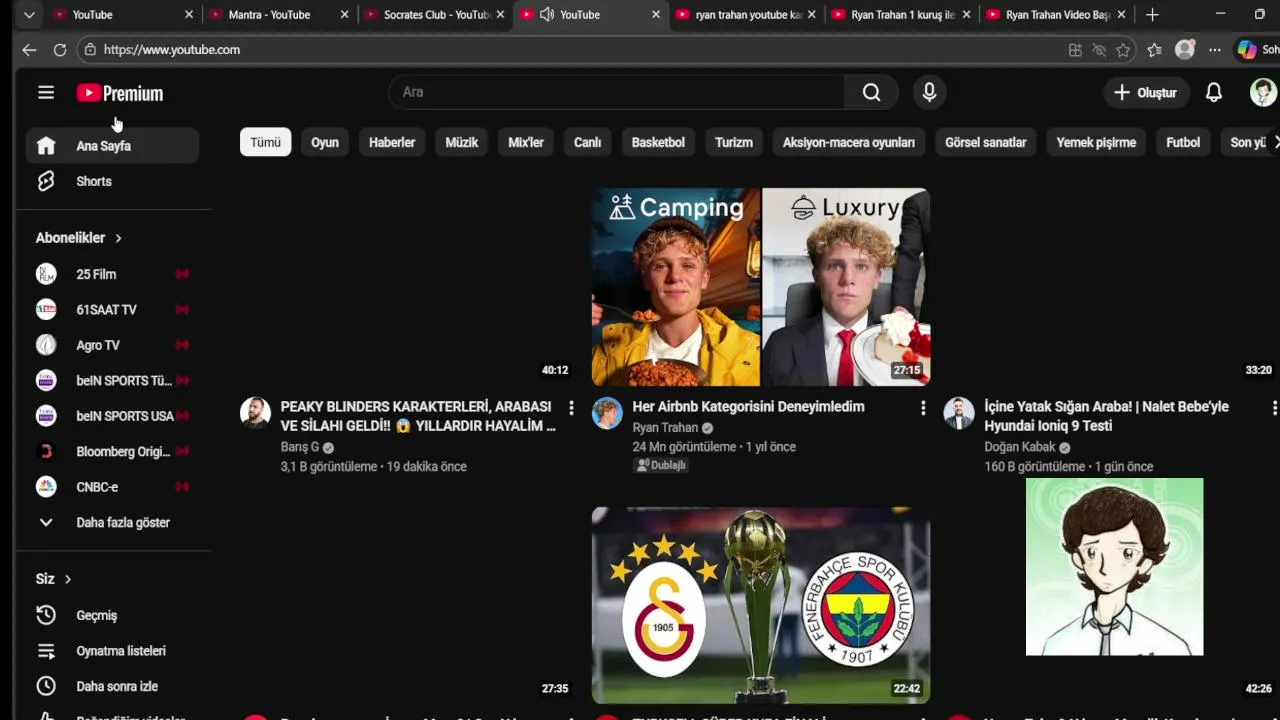Open Oynatma listeleri playlists
The width and height of the screenshot is (1280, 720).
click(113, 651)
